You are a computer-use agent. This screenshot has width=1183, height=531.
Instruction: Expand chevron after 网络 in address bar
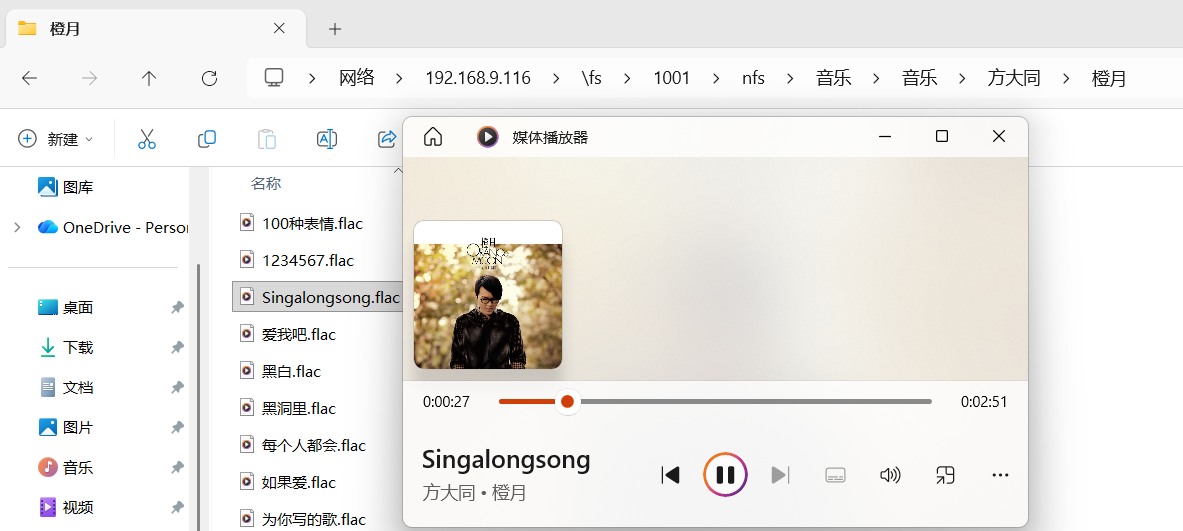400,78
